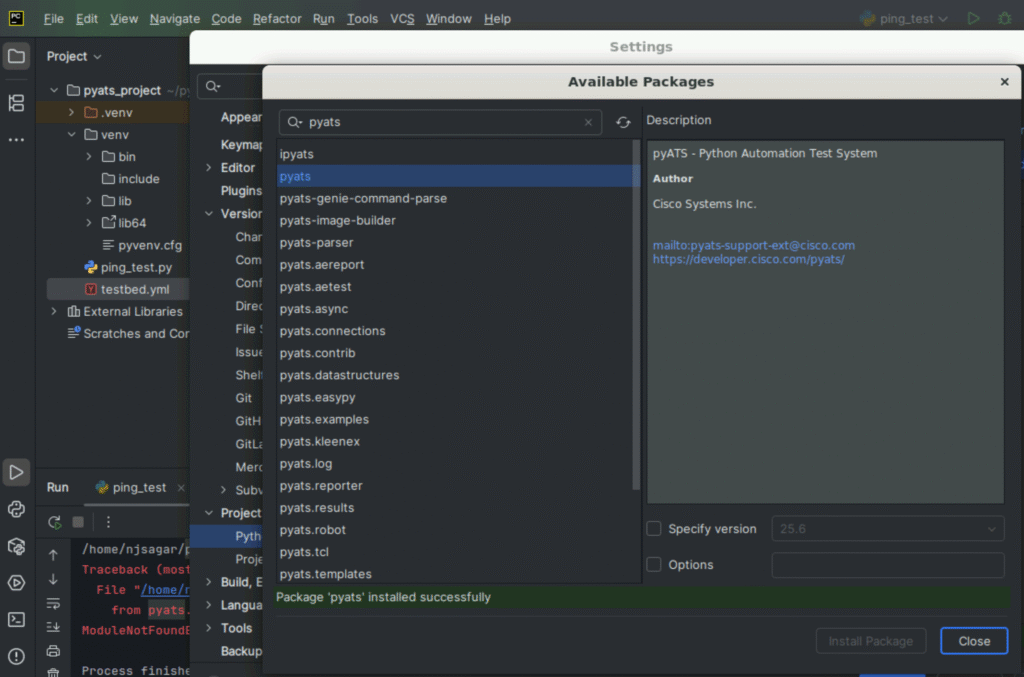Open the Navigate menu

[174, 18]
